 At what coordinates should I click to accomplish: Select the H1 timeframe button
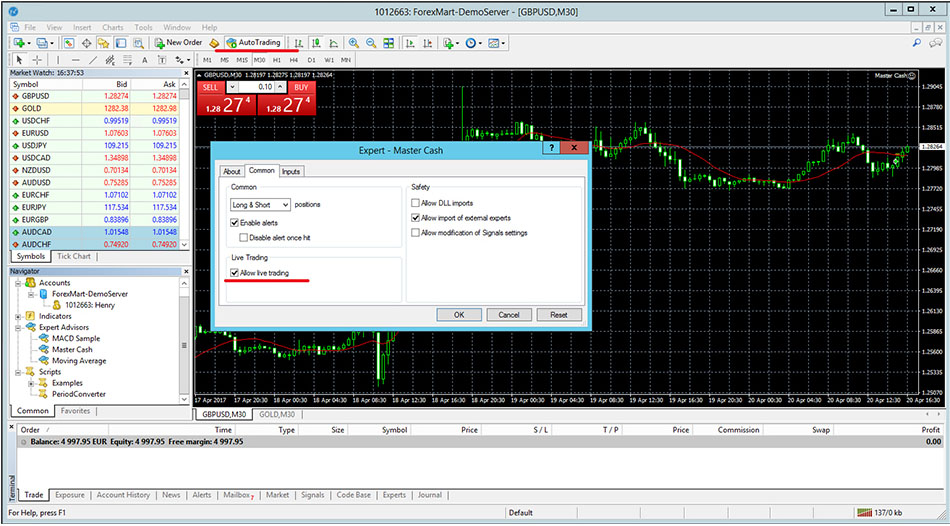click(277, 60)
